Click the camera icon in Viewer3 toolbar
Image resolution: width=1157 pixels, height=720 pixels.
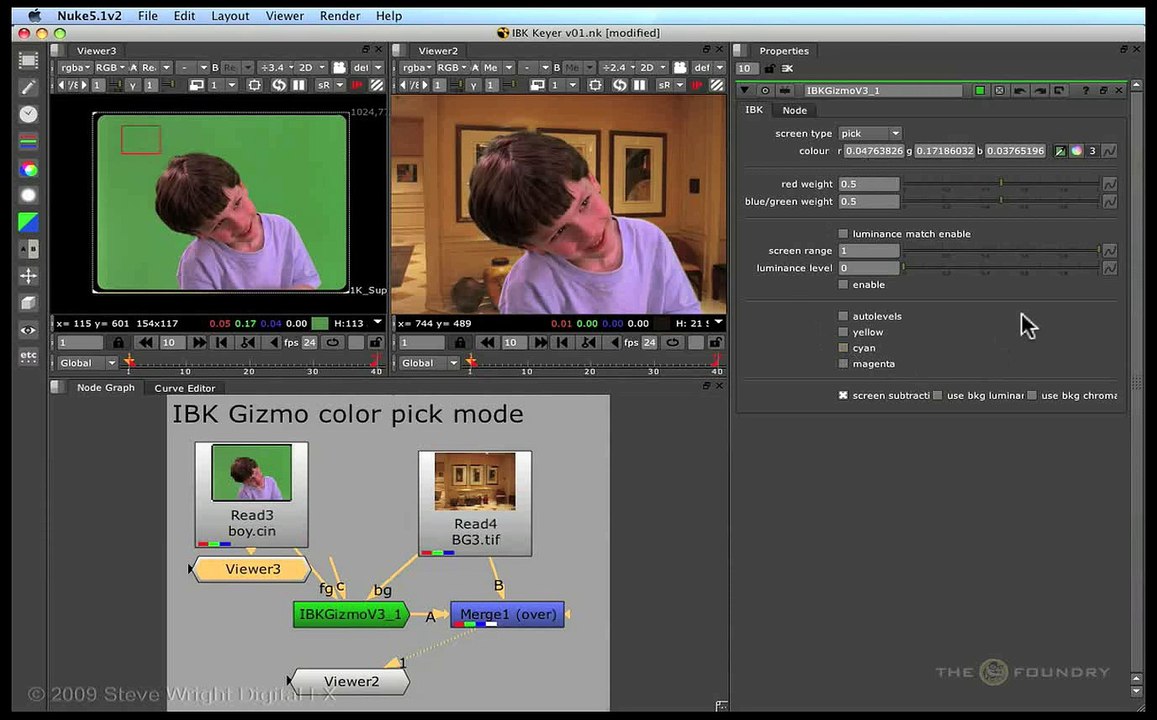339,67
